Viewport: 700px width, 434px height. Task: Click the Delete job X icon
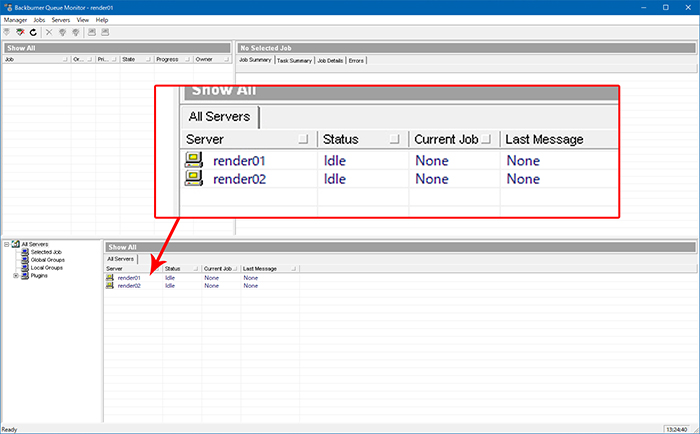click(x=49, y=32)
